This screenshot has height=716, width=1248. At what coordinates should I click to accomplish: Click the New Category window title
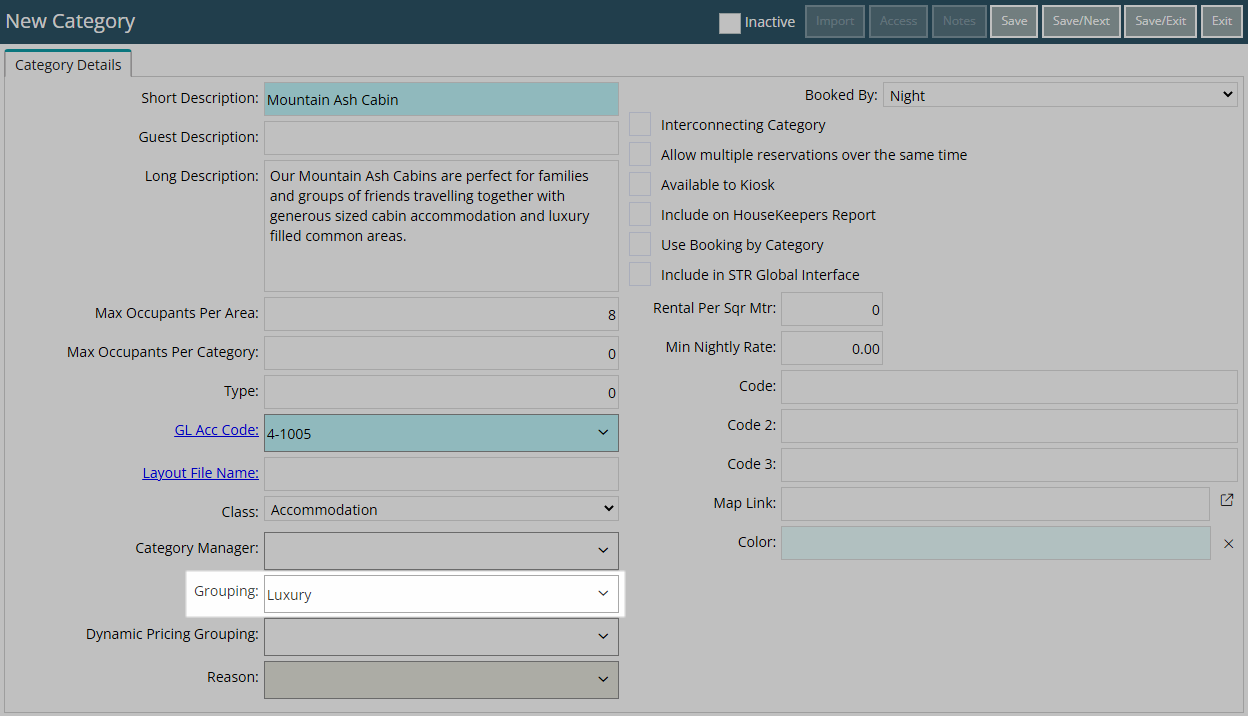[x=70, y=21]
